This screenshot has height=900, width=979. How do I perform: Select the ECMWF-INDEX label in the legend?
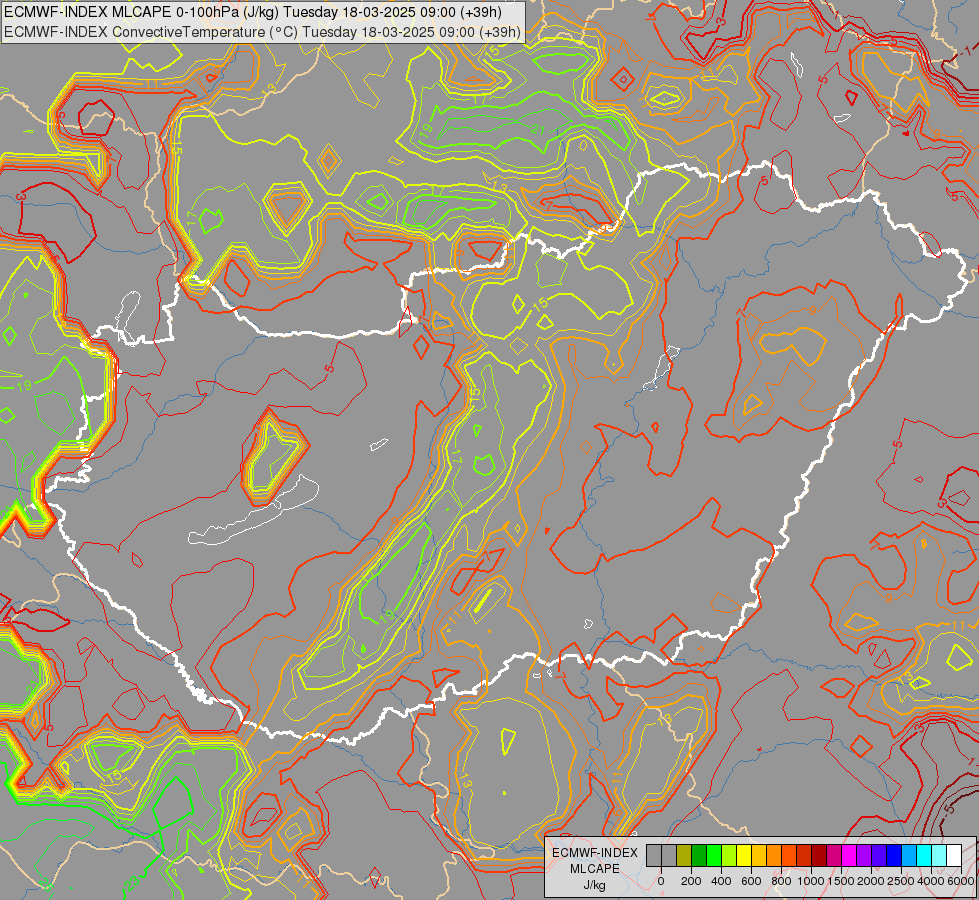tap(595, 853)
